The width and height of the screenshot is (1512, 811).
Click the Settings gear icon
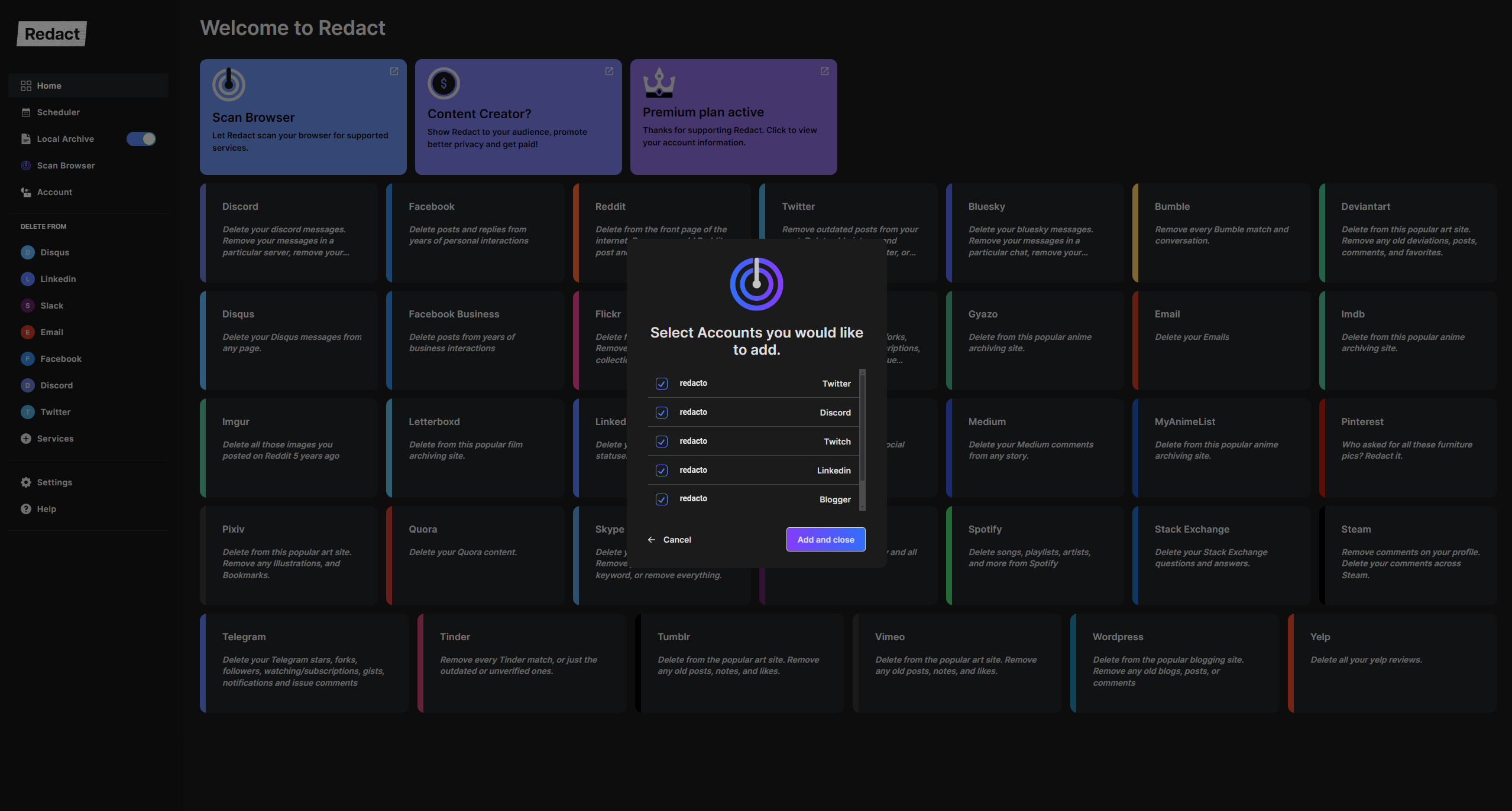click(x=26, y=482)
